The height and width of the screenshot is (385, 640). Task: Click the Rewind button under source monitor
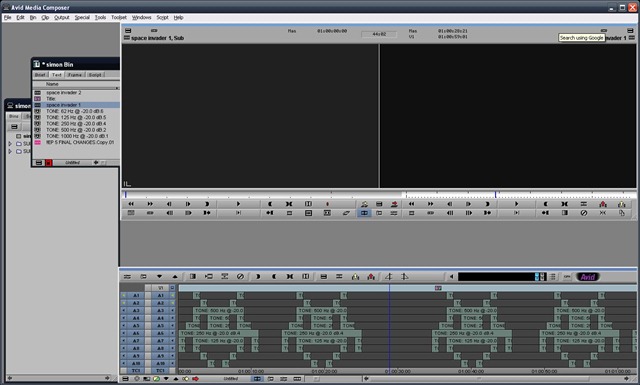pos(131,204)
